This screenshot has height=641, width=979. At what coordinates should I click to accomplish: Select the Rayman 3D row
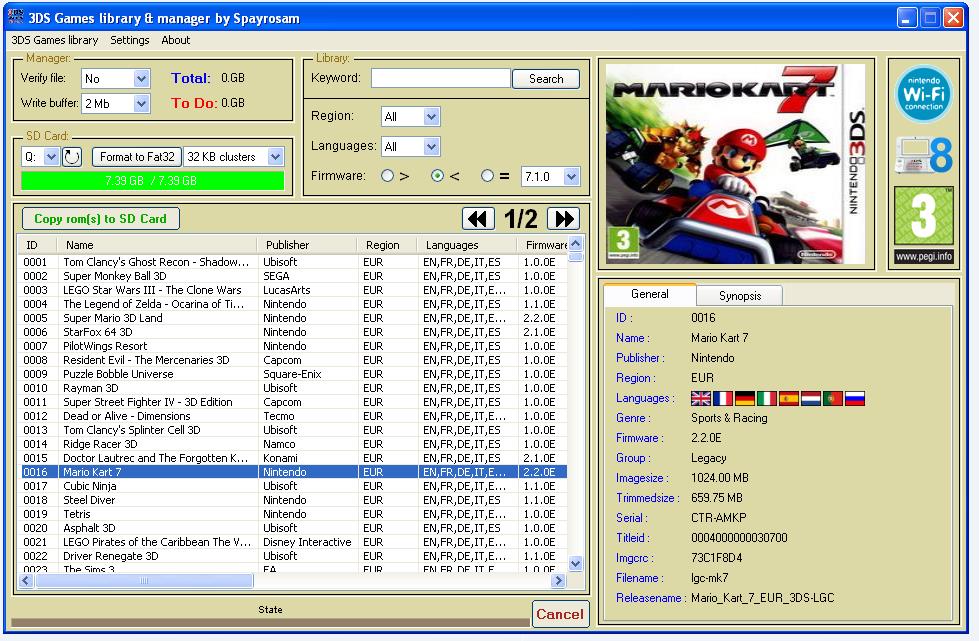[x=293, y=388]
